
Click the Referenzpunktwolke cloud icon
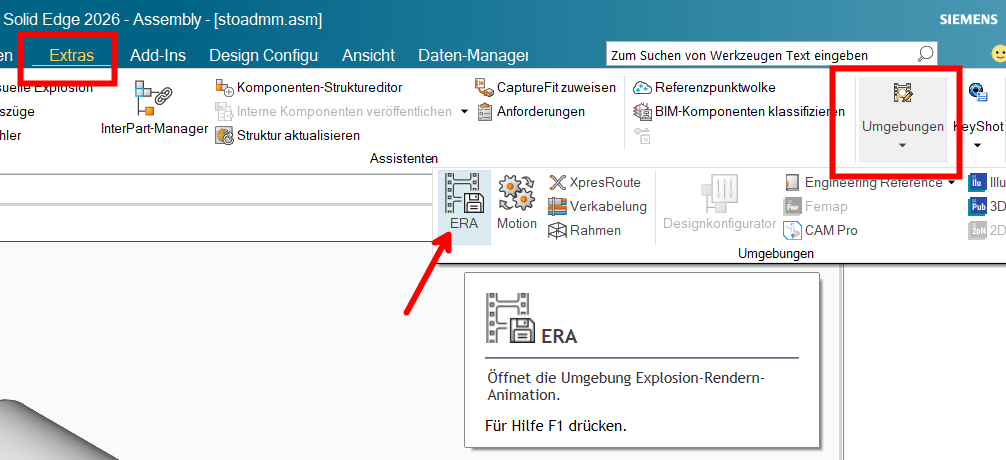[x=642, y=87]
